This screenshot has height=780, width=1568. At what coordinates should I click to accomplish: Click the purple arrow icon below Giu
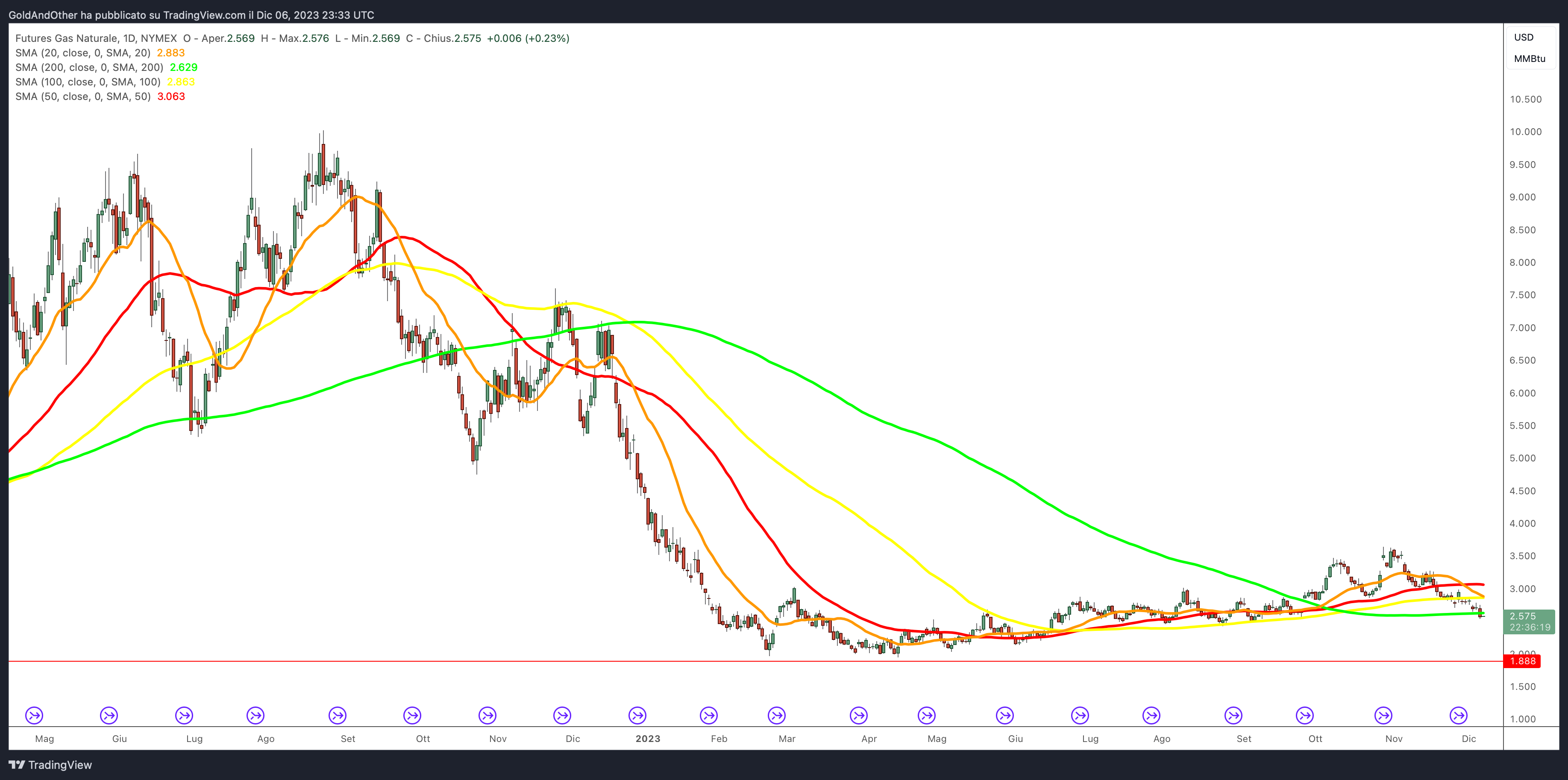pyautogui.click(x=109, y=716)
